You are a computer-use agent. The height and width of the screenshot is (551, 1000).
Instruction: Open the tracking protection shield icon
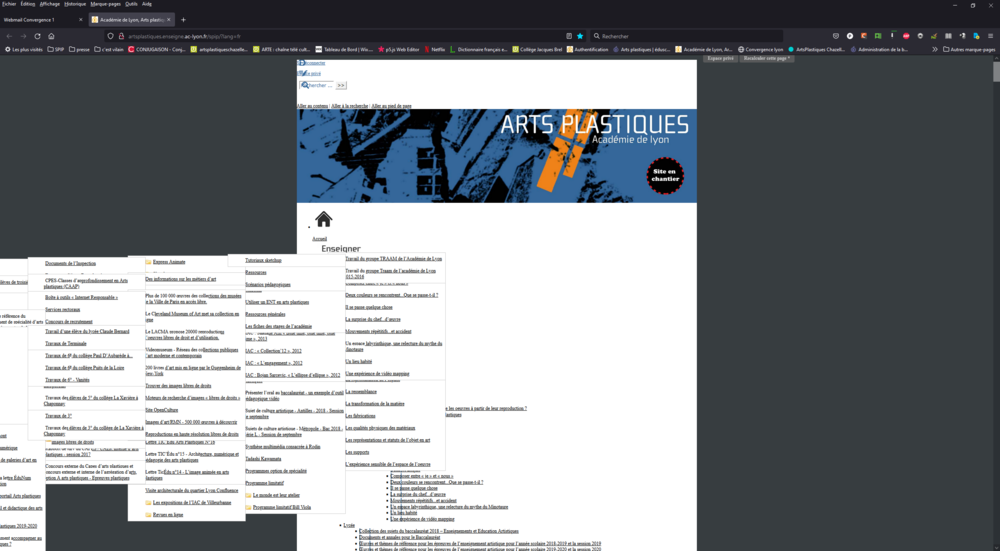110,36
